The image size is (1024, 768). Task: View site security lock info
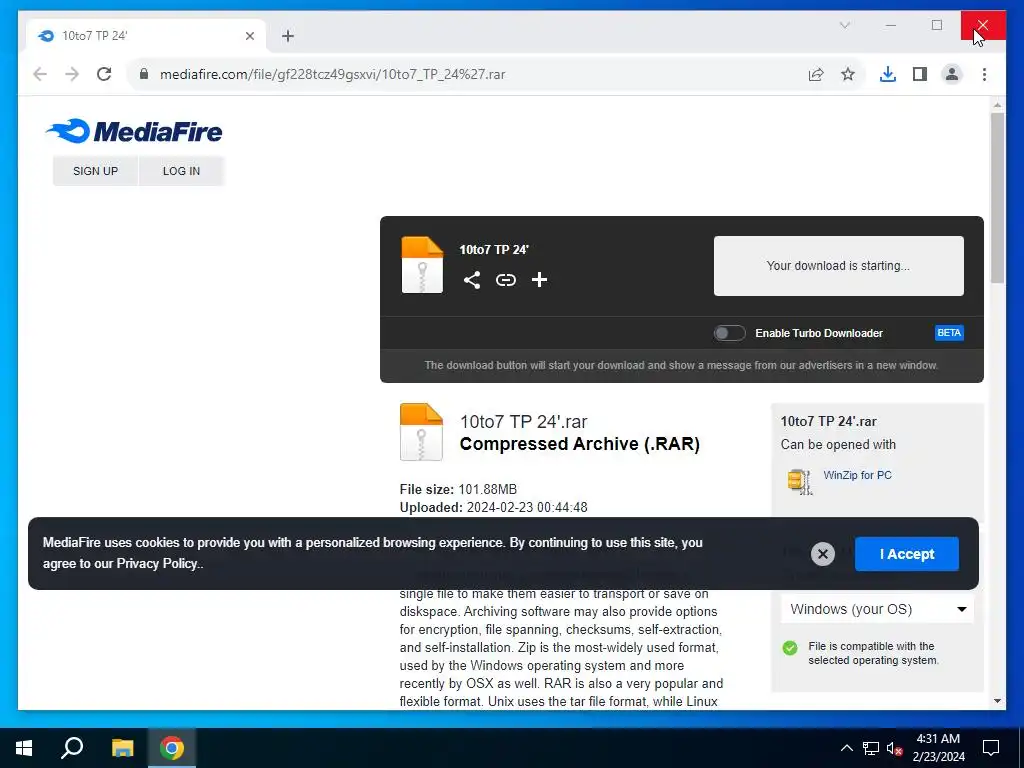pos(144,74)
